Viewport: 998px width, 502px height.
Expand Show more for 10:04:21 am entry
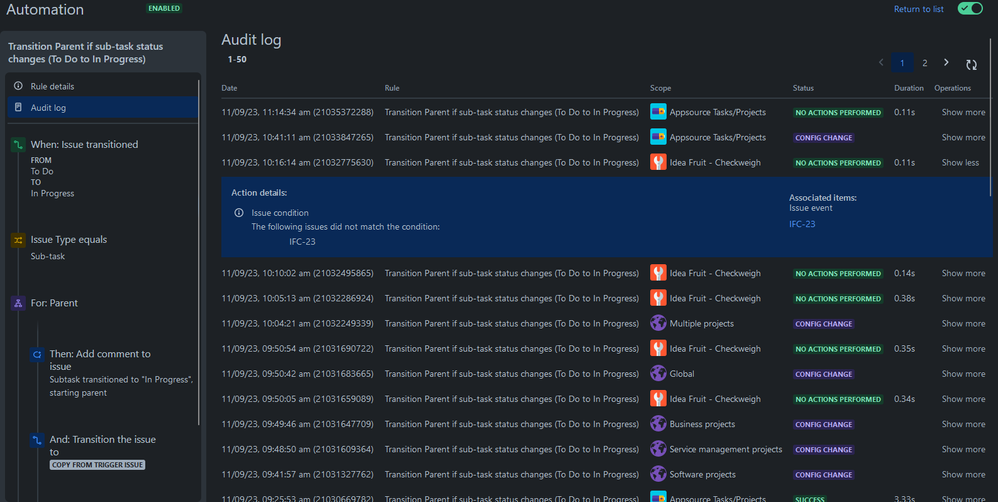click(x=963, y=323)
